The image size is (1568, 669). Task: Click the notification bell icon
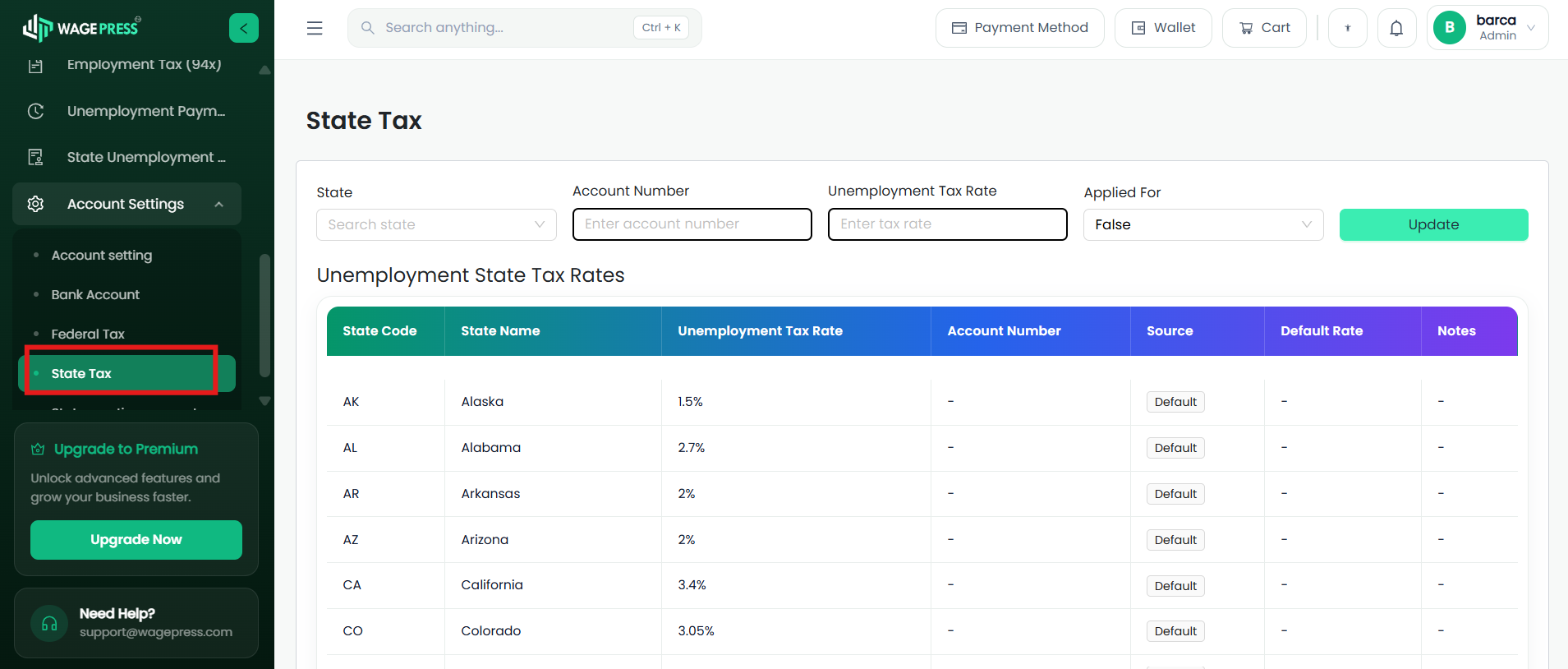pos(1396,29)
